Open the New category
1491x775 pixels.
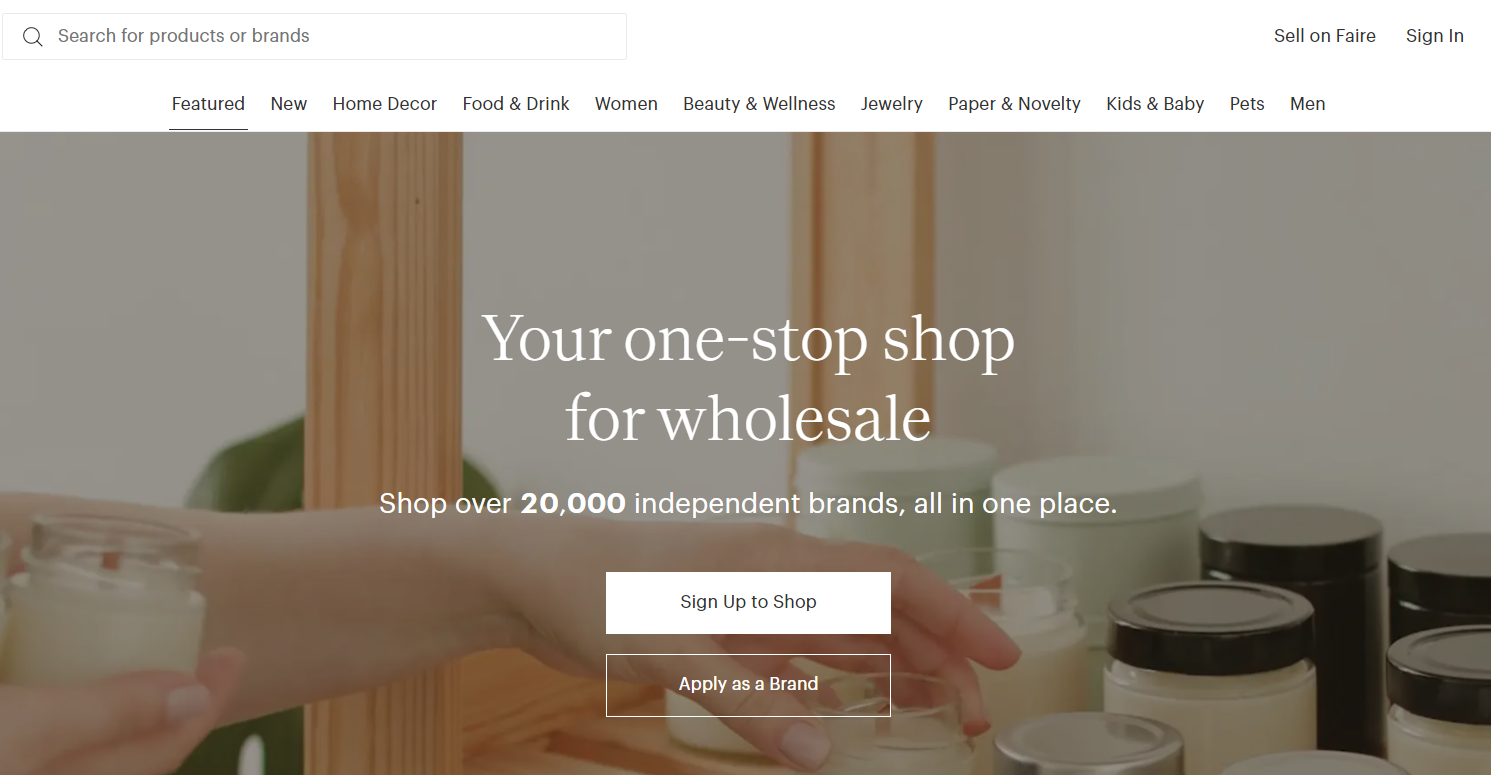[x=288, y=104]
